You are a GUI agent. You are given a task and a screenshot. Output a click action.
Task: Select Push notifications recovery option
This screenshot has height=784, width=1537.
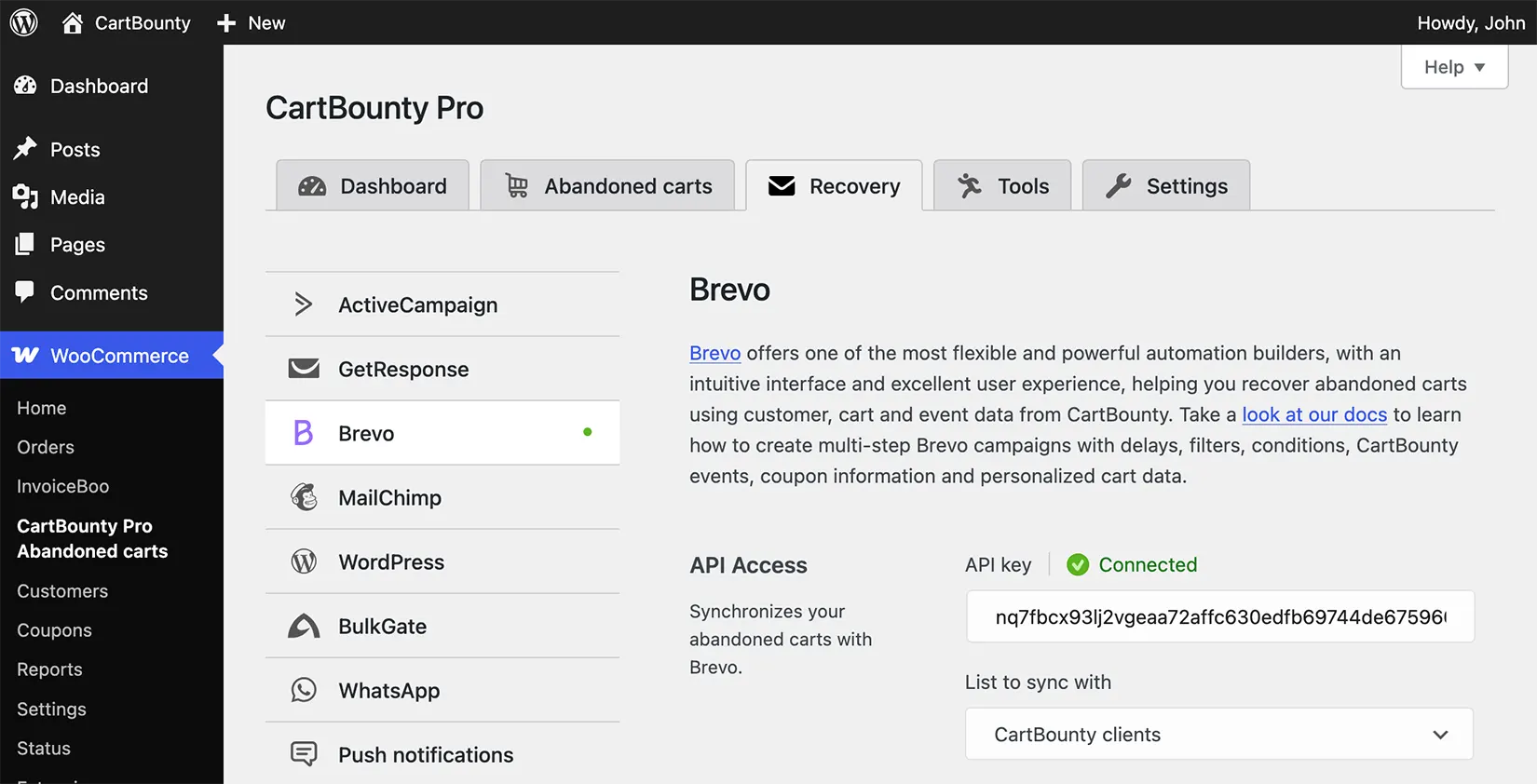pos(442,754)
